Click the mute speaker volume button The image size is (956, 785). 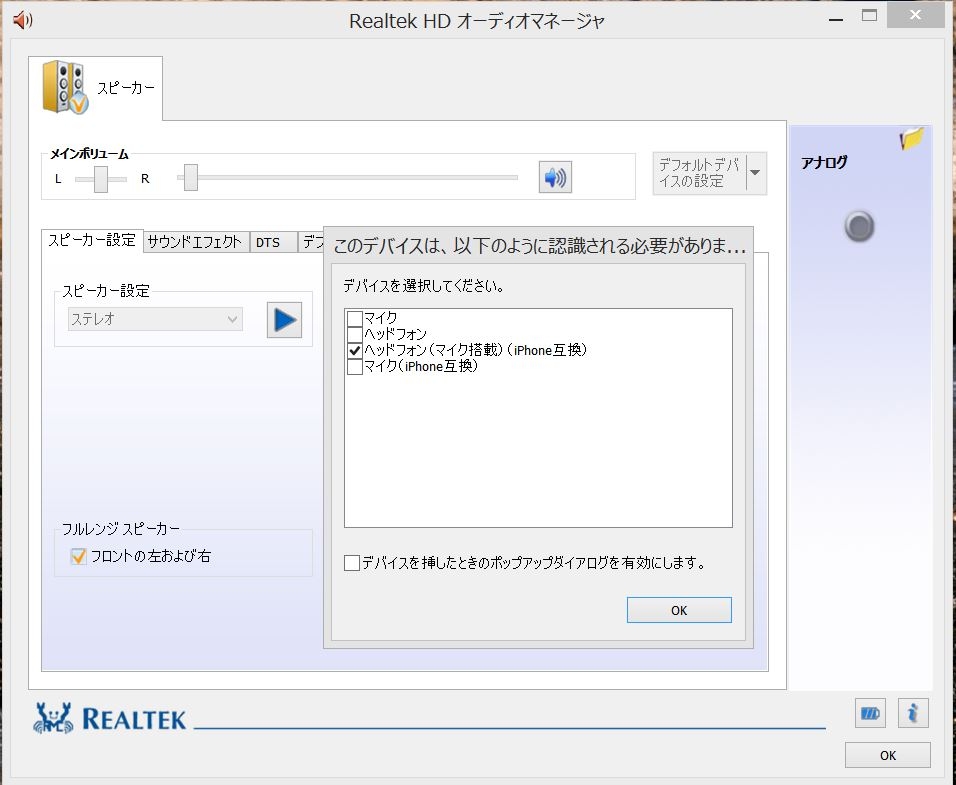tap(555, 177)
